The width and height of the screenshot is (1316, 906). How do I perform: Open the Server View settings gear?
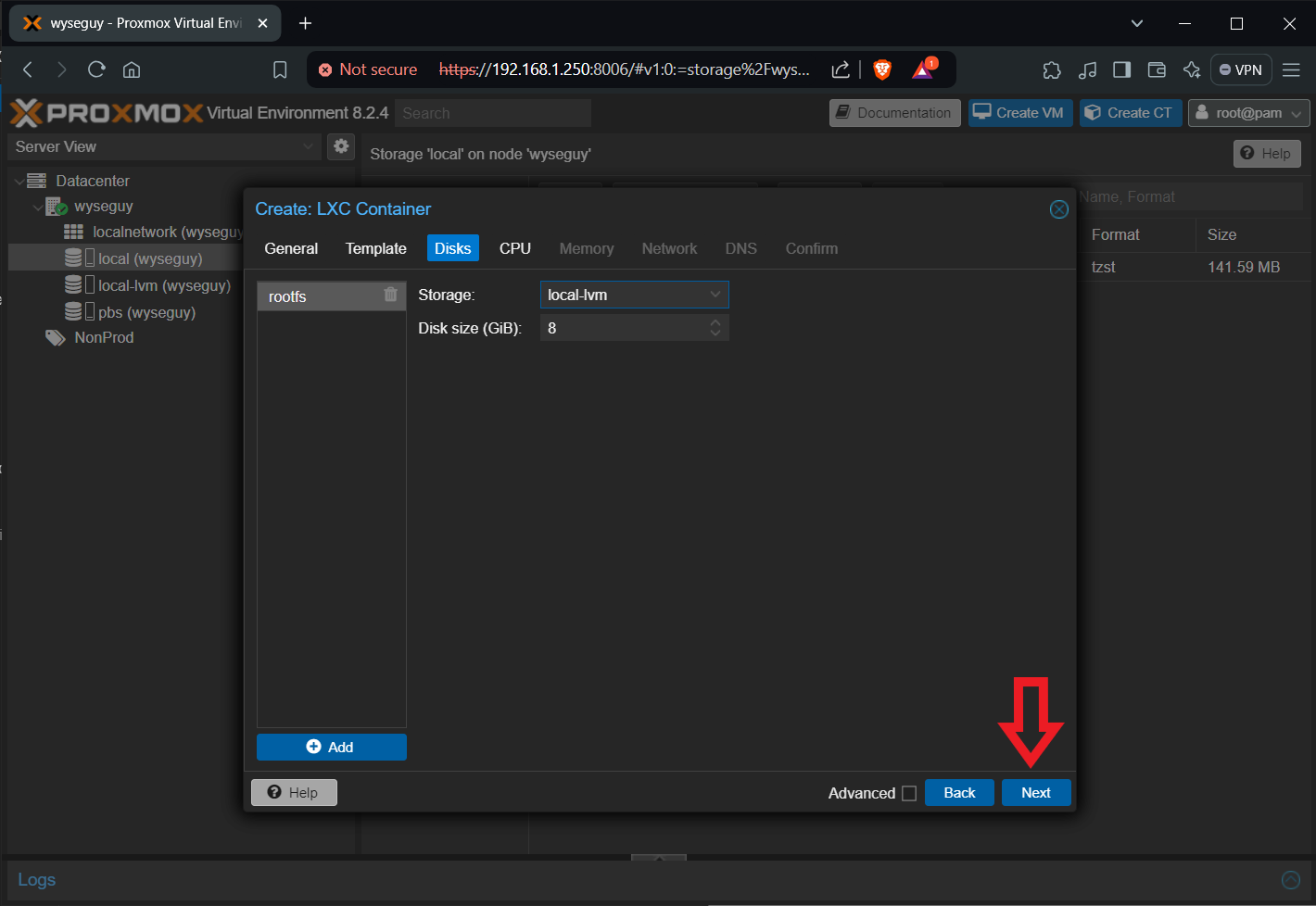pyautogui.click(x=341, y=146)
